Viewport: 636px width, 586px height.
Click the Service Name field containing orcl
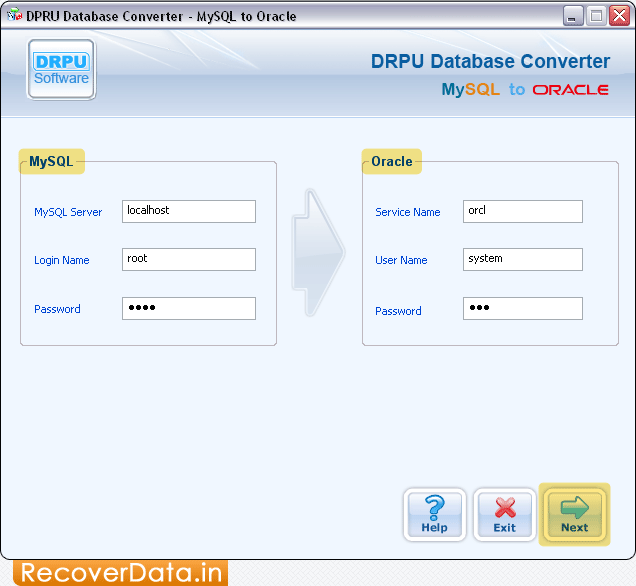pos(523,211)
